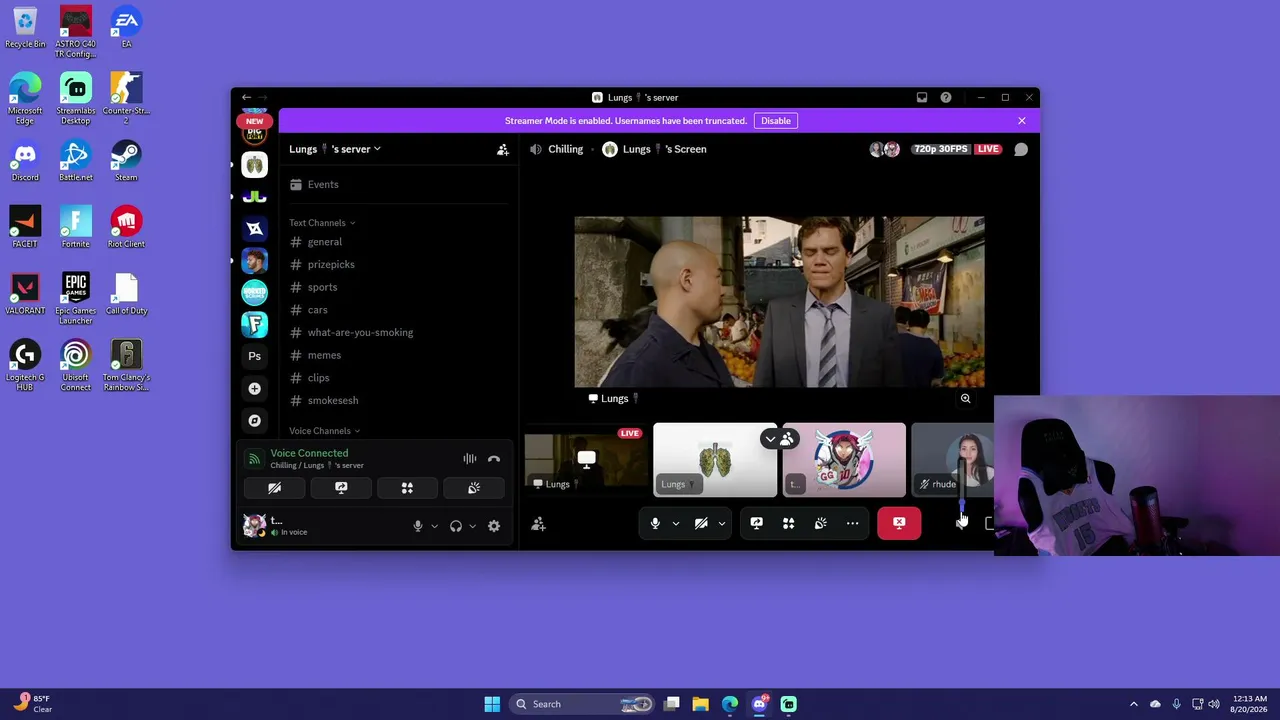This screenshot has height=720, width=1280.
Task: Open output device arrow in user panel
Action: pos(472,526)
